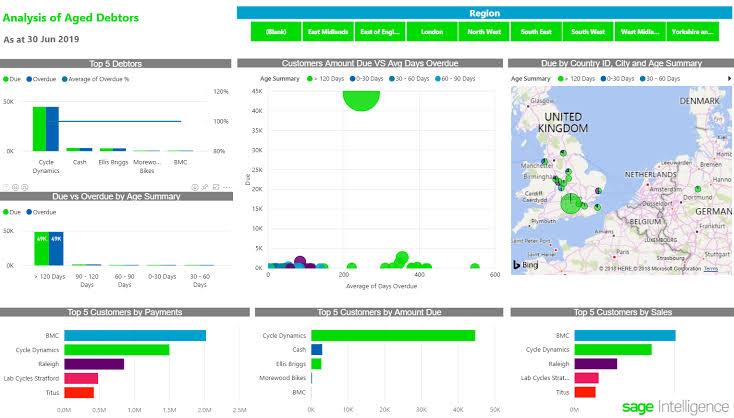Select Overdue legend dot in Top 5 Debtors
This screenshot has height=418, width=734.
pos(29,79)
